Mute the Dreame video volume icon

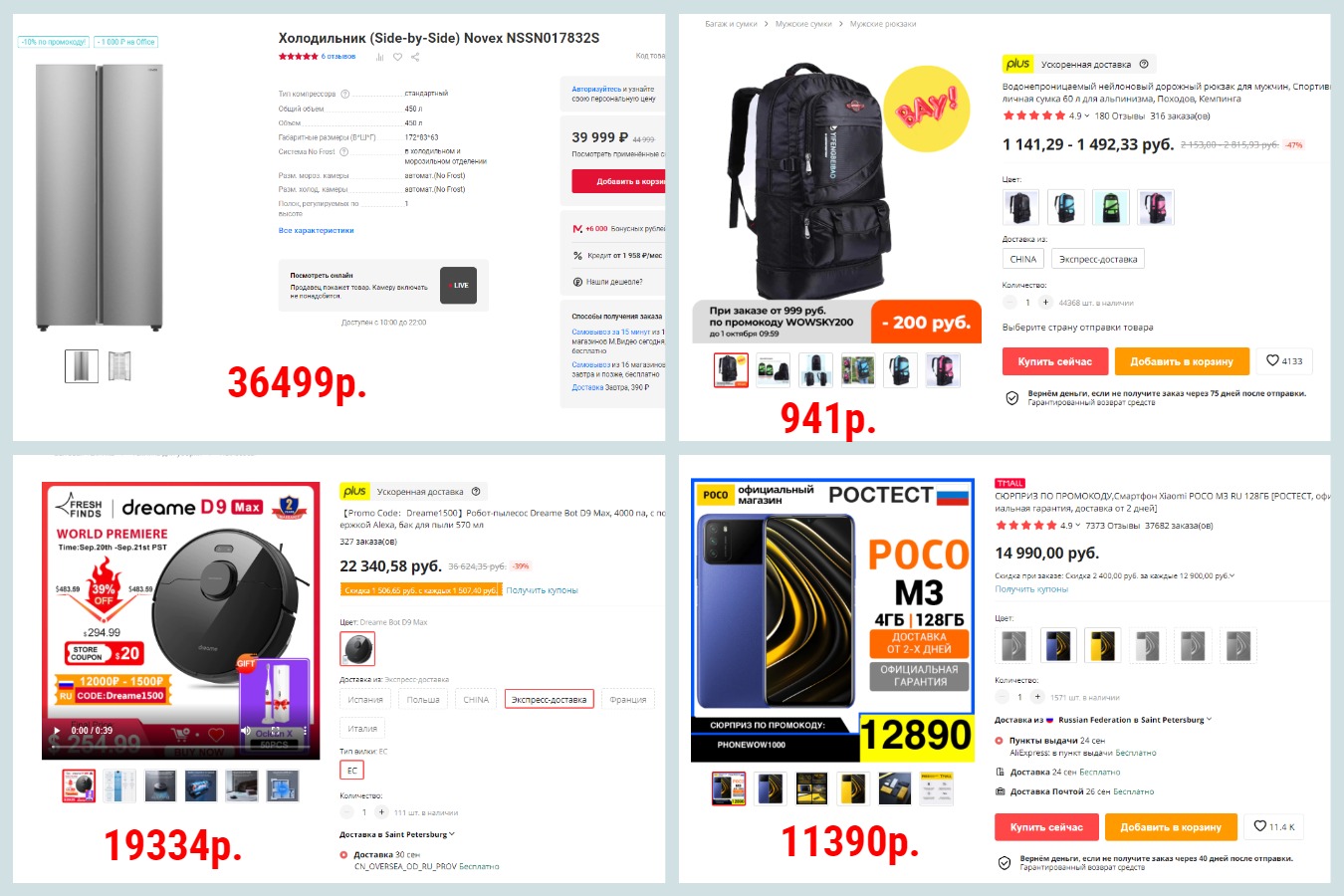[245, 732]
